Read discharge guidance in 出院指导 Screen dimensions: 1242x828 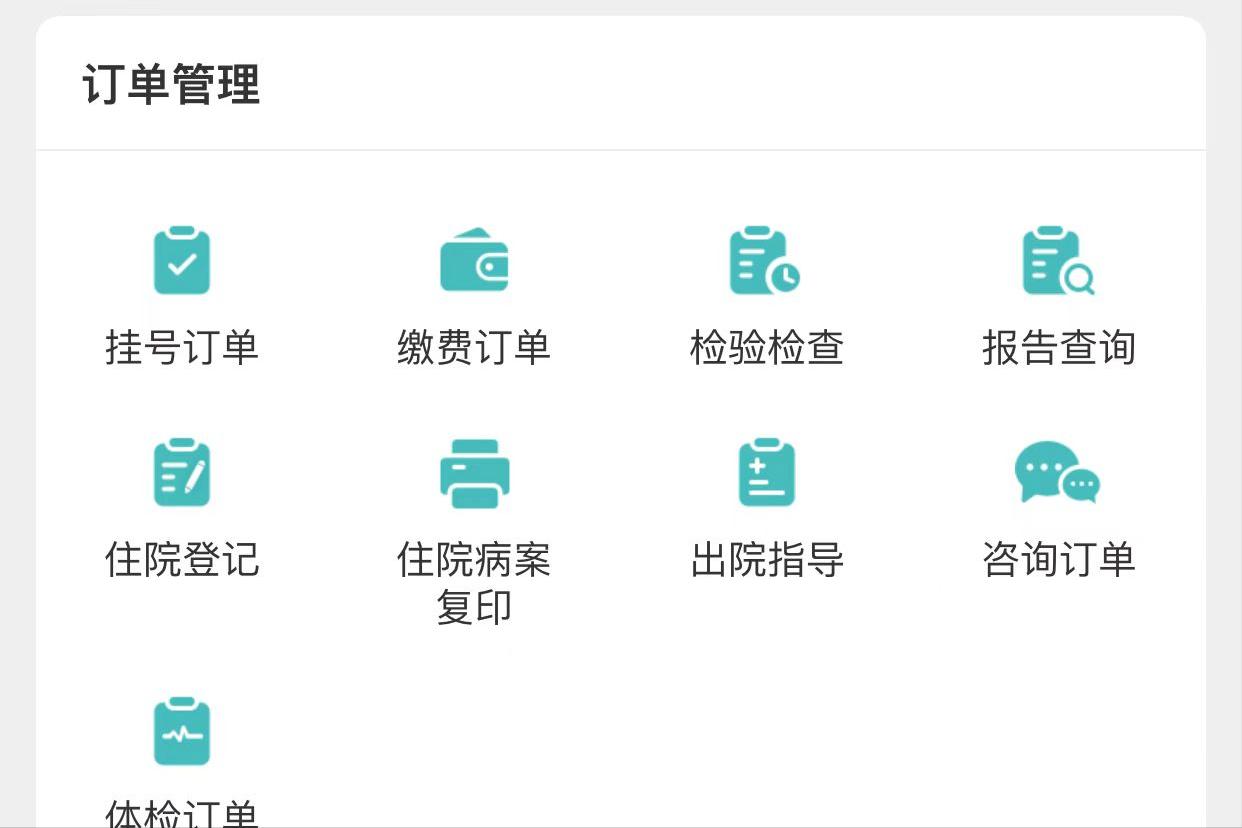(x=765, y=561)
